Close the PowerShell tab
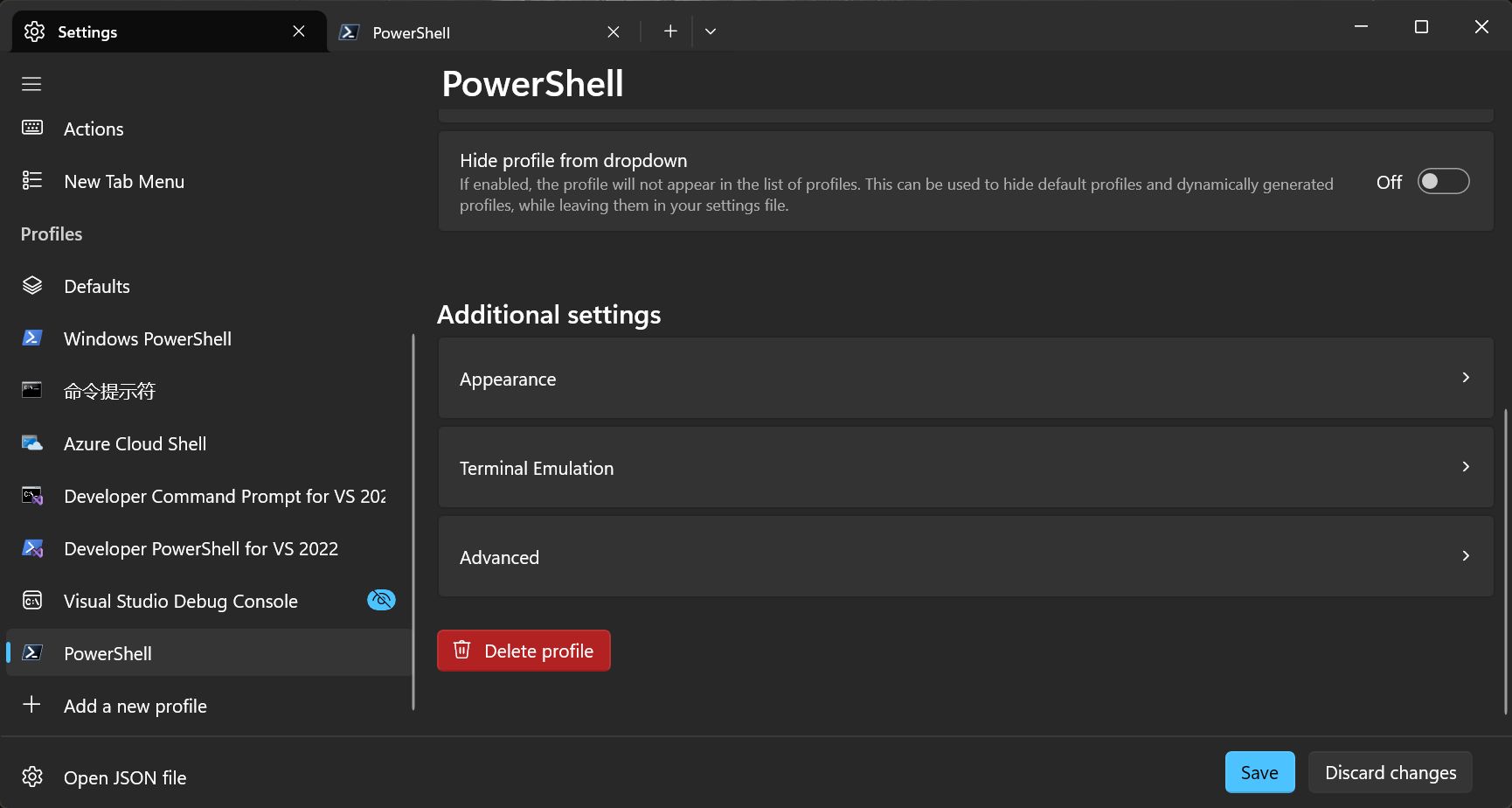This screenshot has width=1512, height=808. [x=614, y=31]
